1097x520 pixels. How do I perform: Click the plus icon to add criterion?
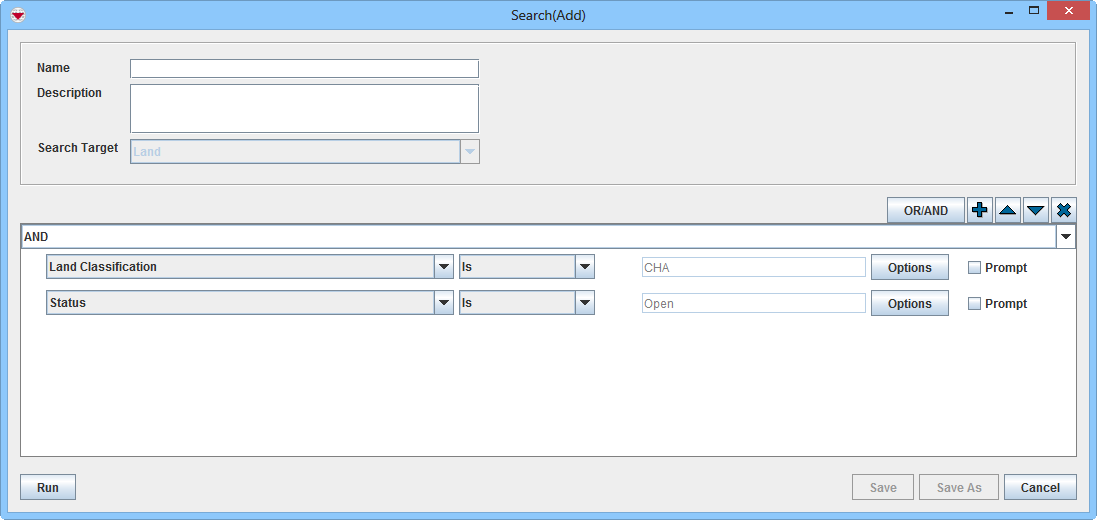[980, 210]
